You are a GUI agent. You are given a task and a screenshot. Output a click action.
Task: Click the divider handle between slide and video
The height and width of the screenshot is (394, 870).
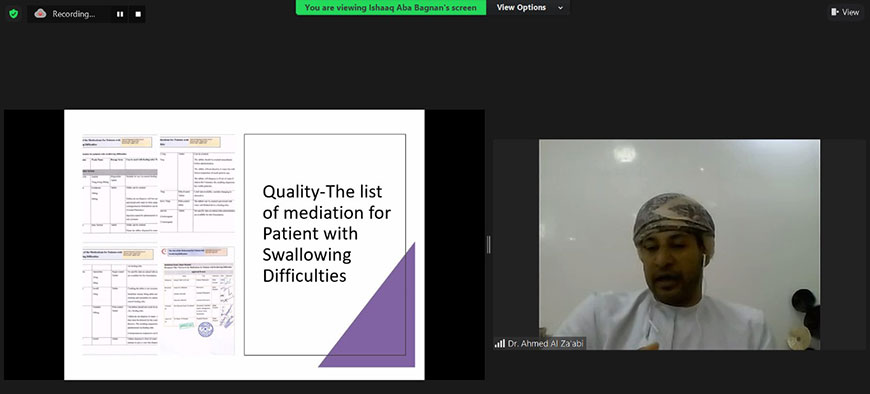(x=489, y=245)
